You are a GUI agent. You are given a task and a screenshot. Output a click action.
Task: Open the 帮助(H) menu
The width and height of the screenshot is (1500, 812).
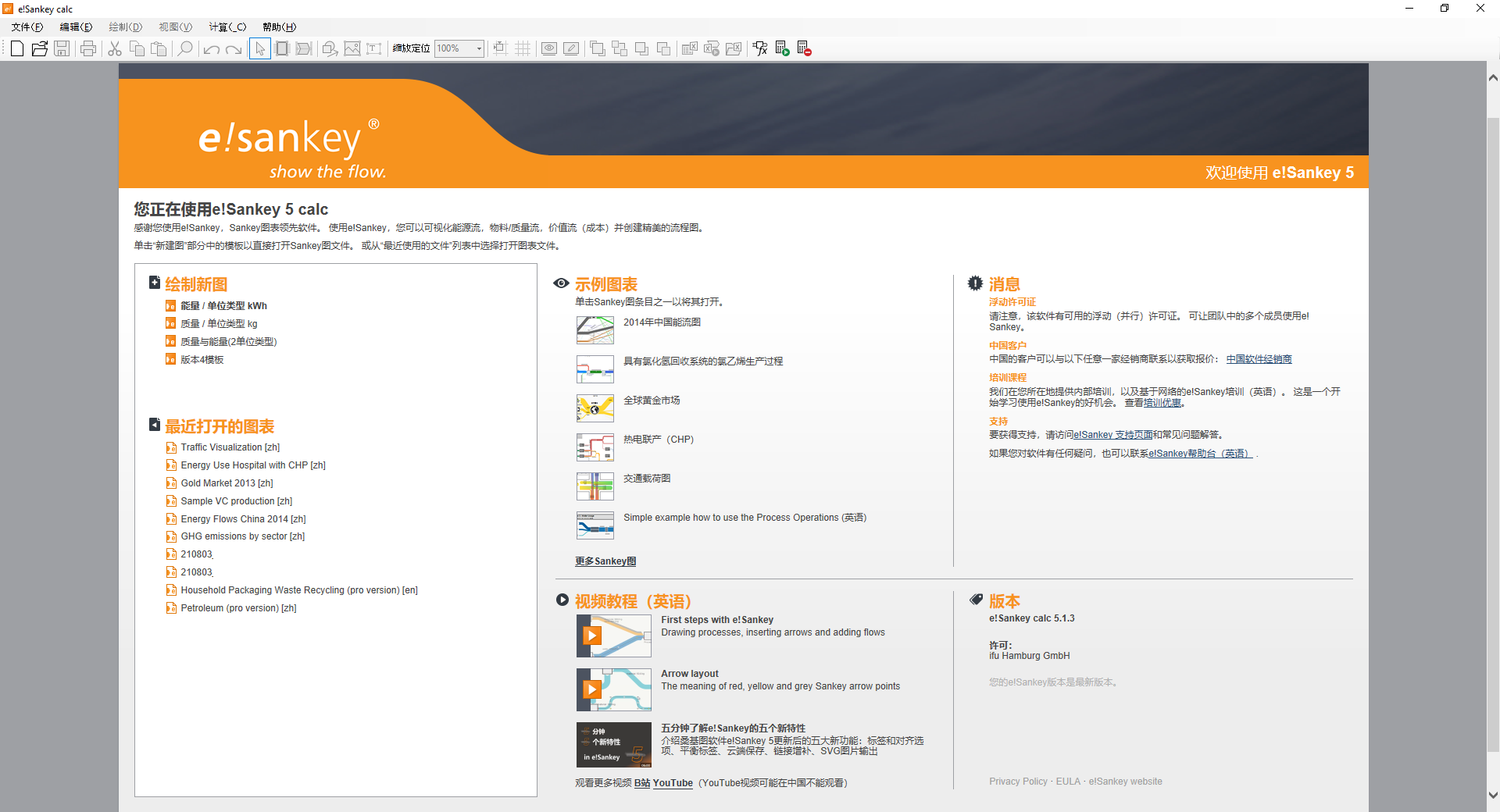coord(279,27)
